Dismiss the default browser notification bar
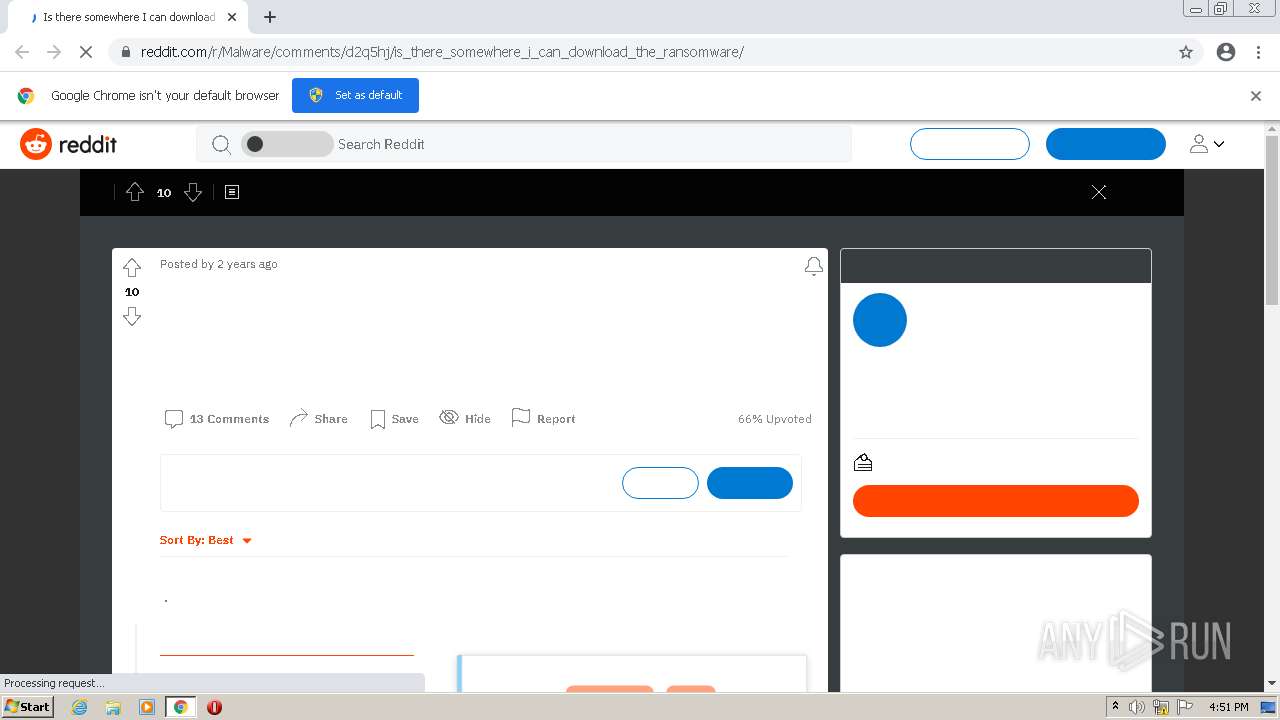 click(1256, 96)
